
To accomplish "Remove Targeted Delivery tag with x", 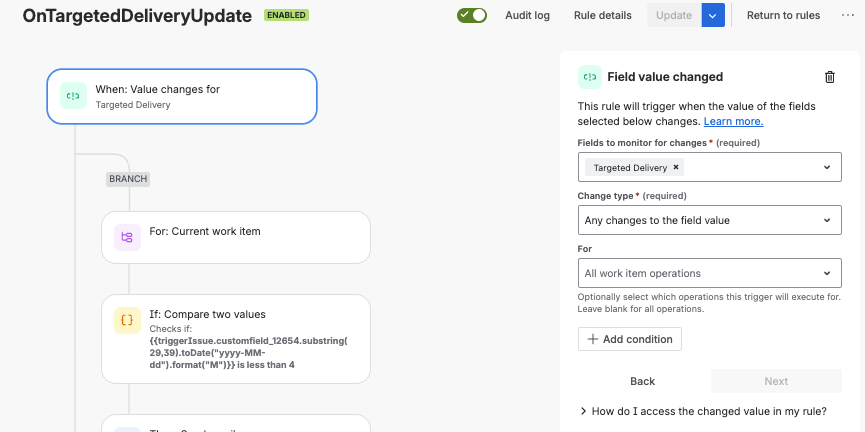I will [x=675, y=167].
